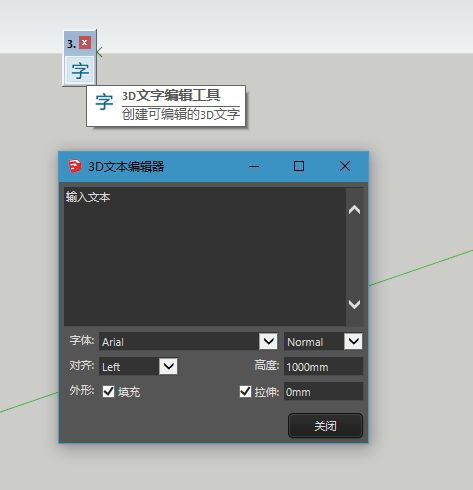This screenshot has width=473, height=490.
Task: Minimize the 3D文本编辑器 window
Action: (254, 166)
